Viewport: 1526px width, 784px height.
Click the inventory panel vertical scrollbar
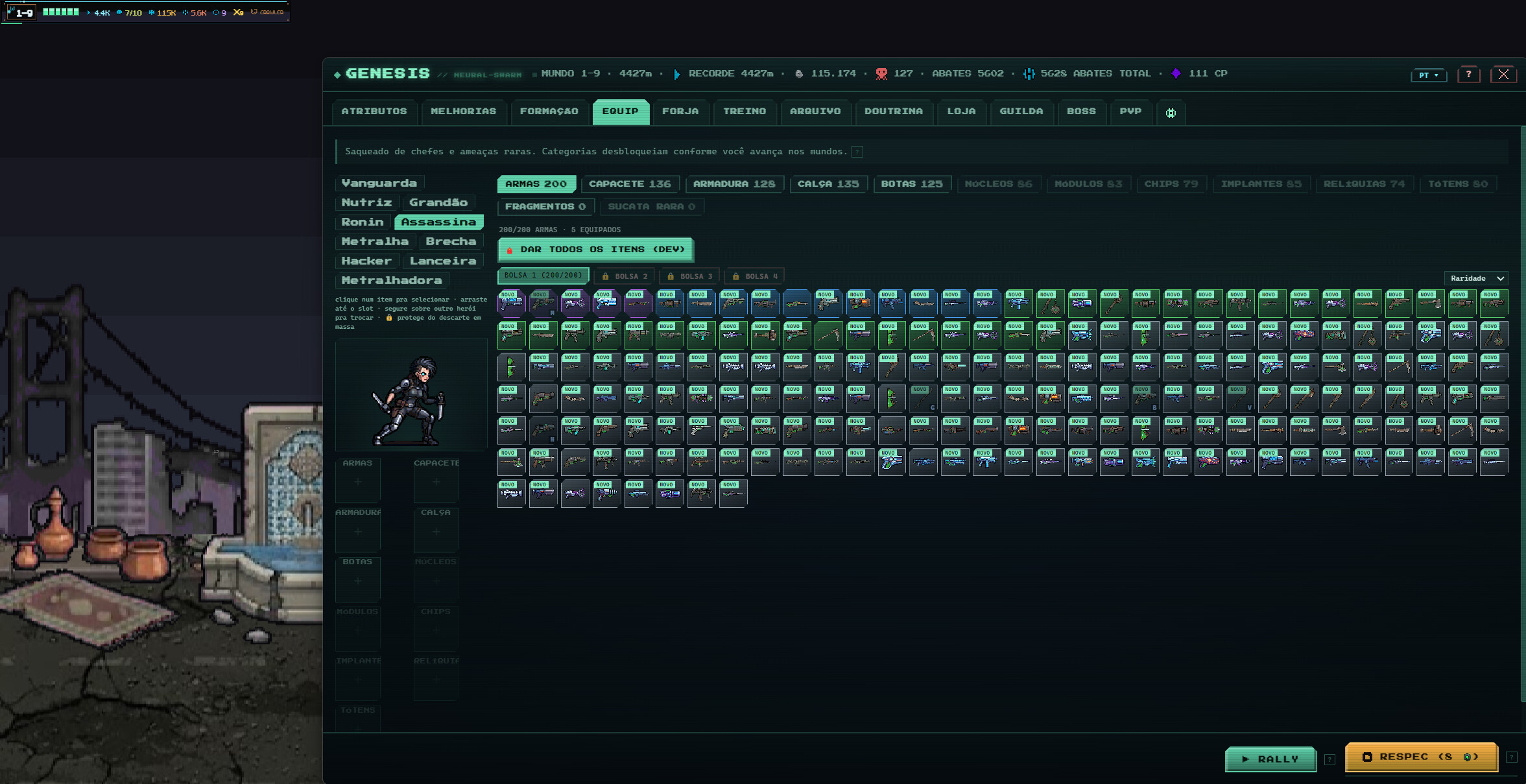1522,415
